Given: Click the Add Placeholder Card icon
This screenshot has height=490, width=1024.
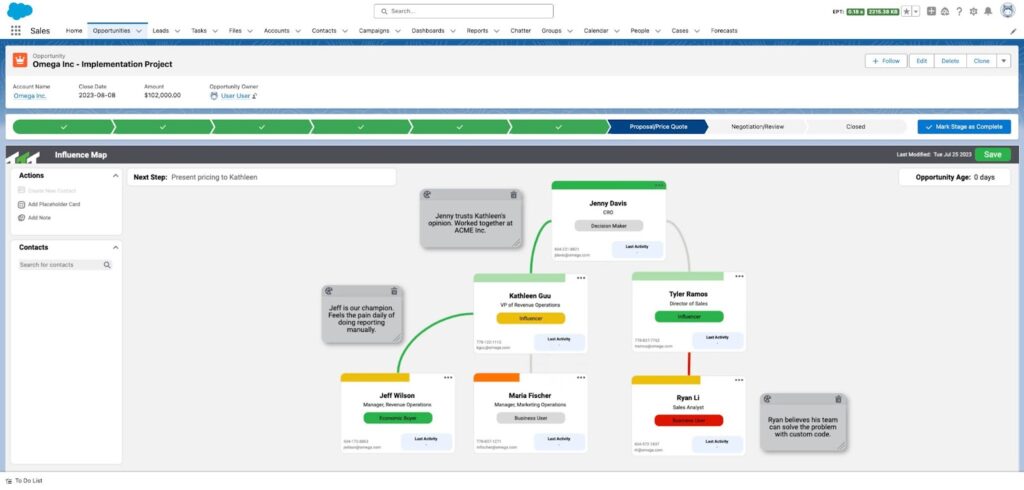Looking at the screenshot, I should point(22,204).
